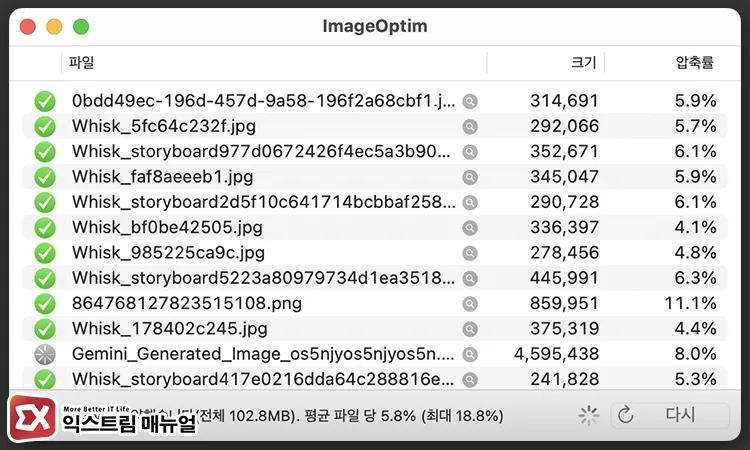750x450 pixels.
Task: Click green checkmark for Whisk_178402c245.jpg
Action: (45, 329)
